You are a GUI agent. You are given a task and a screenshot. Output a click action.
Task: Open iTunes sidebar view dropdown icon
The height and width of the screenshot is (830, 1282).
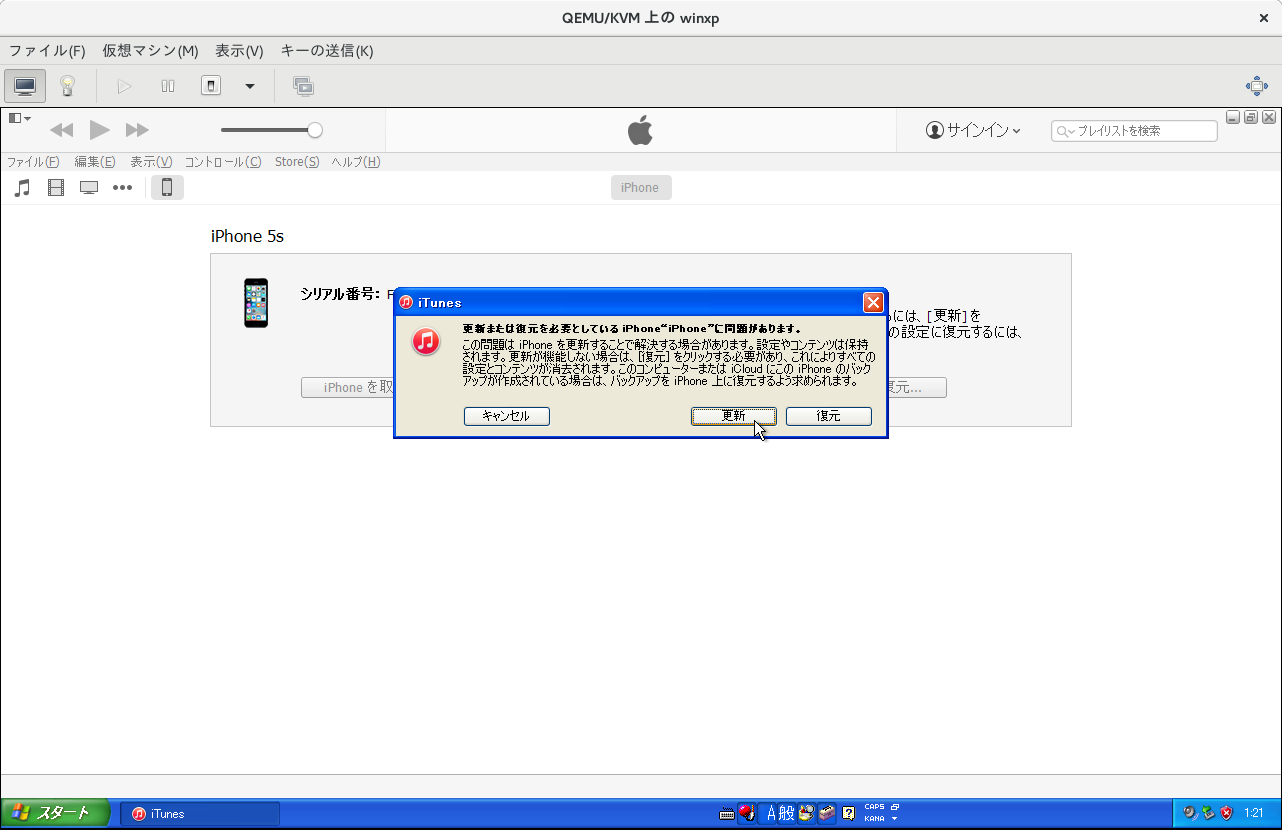point(20,118)
